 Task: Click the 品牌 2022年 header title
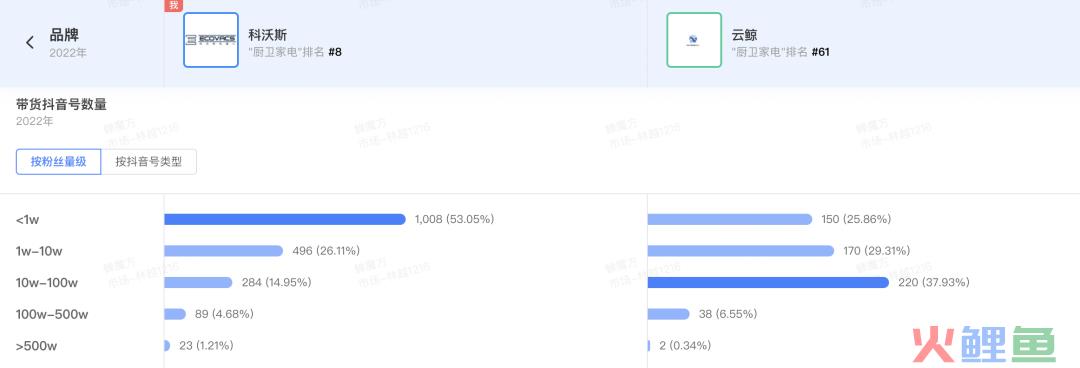pyautogui.click(x=68, y=43)
